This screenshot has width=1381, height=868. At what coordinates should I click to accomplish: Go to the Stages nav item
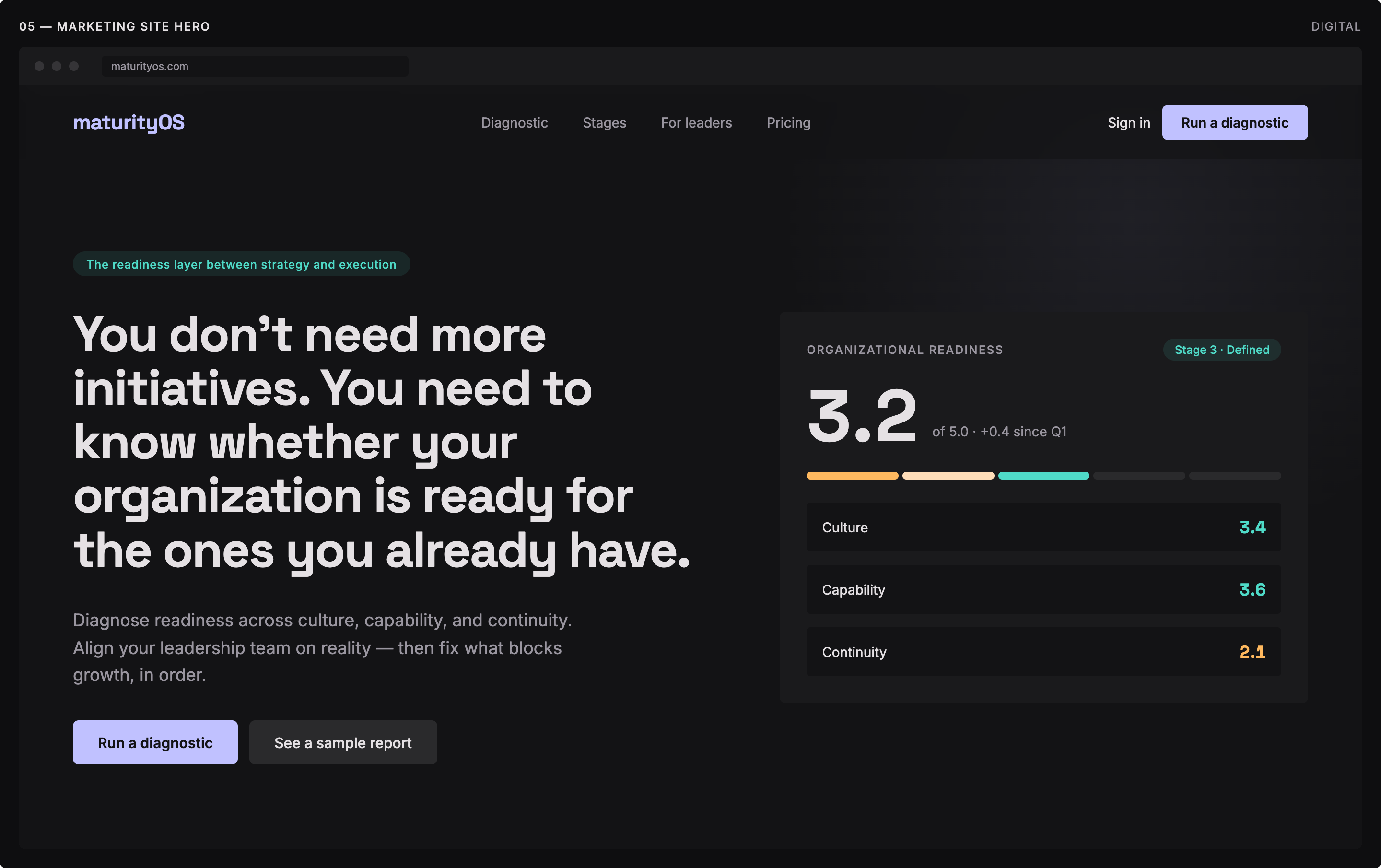point(605,122)
